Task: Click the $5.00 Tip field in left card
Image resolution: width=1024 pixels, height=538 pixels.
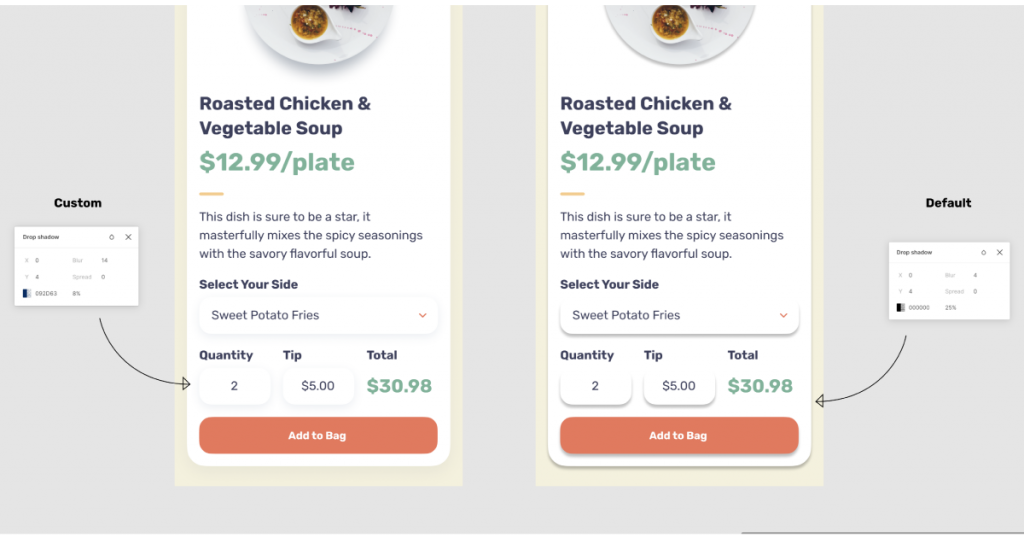Action: [318, 386]
